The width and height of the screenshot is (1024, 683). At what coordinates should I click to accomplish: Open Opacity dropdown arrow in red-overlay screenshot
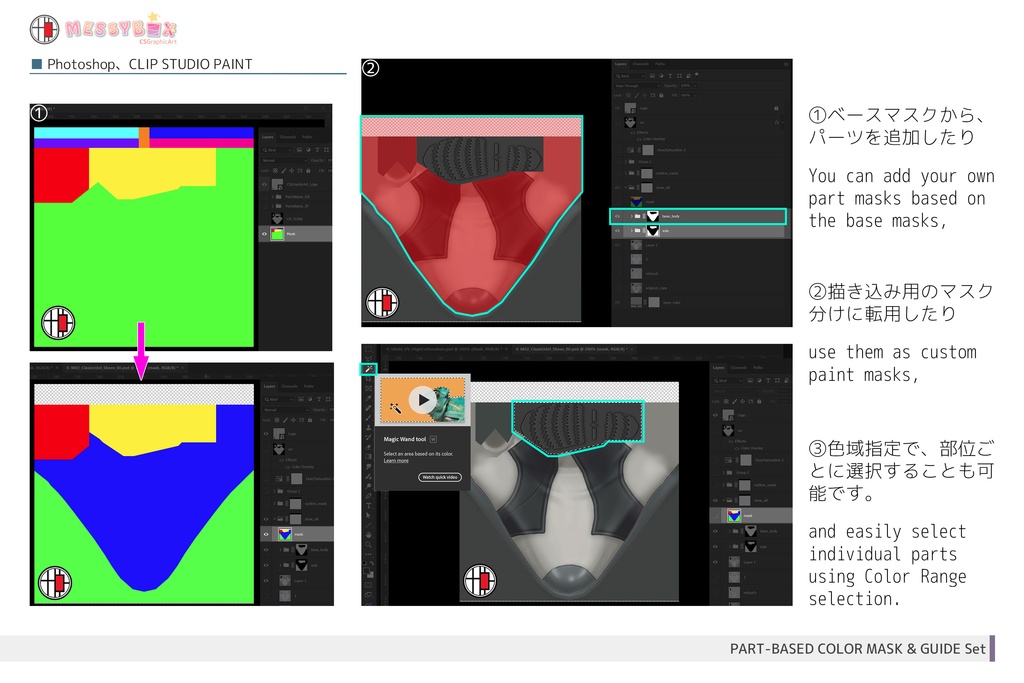coord(695,86)
